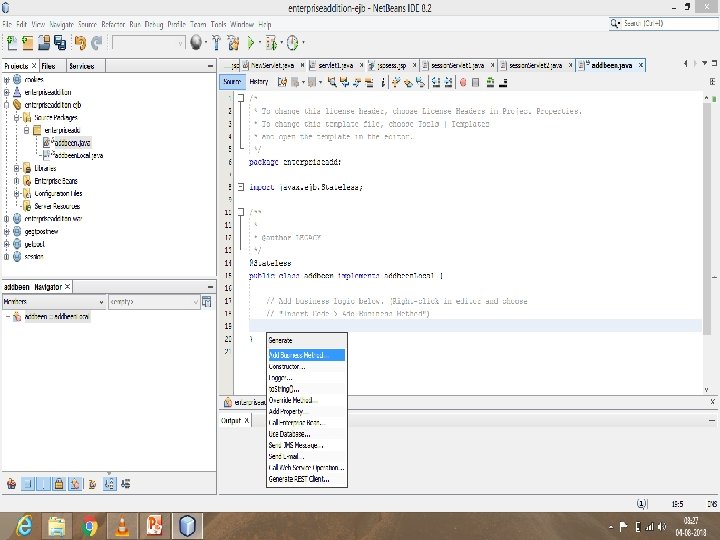This screenshot has width=720, height=540.
Task: Click the Search (Ctrl+I) input field
Action: click(x=669, y=23)
